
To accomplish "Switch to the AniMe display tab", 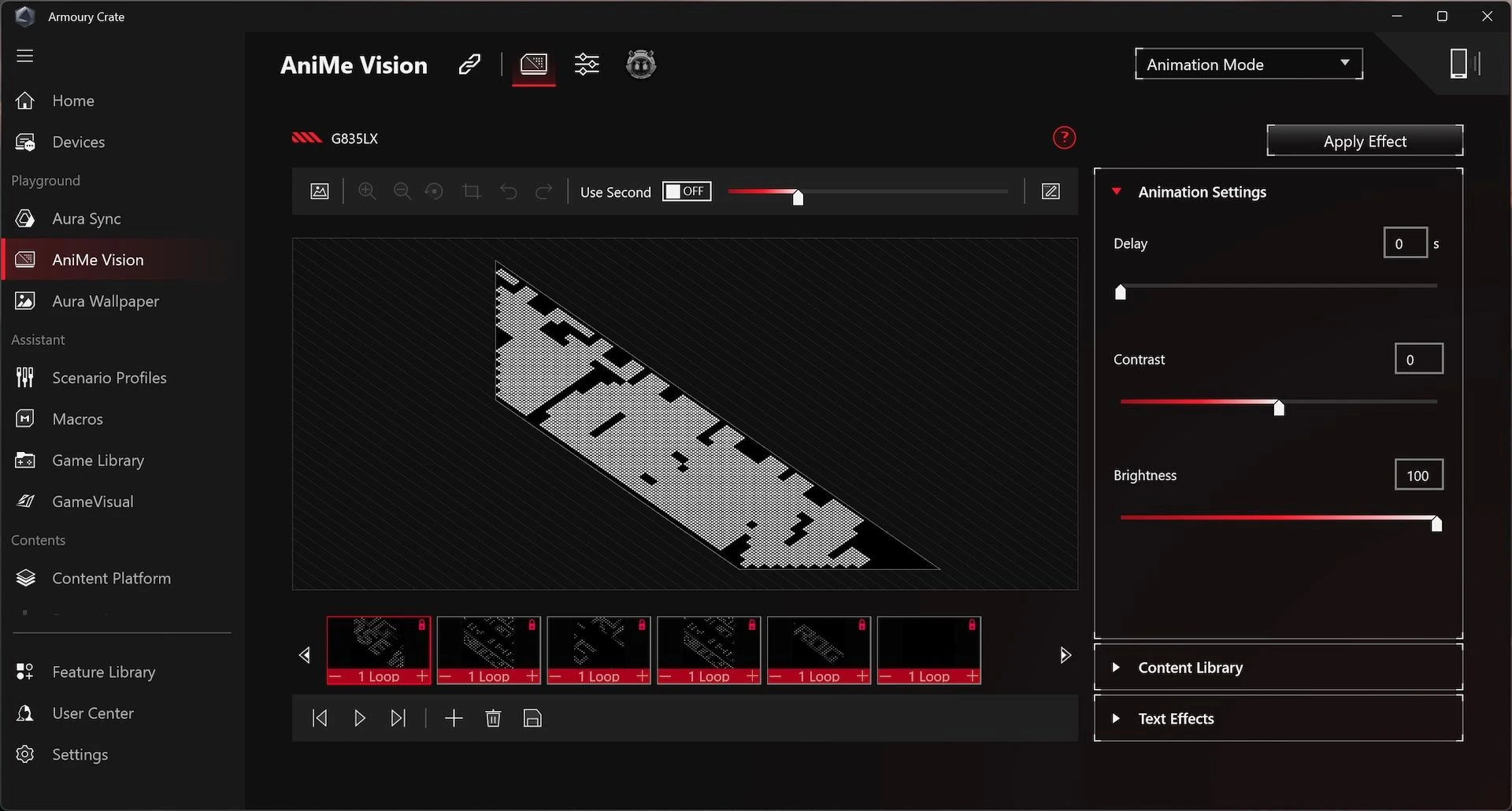I will [534, 65].
